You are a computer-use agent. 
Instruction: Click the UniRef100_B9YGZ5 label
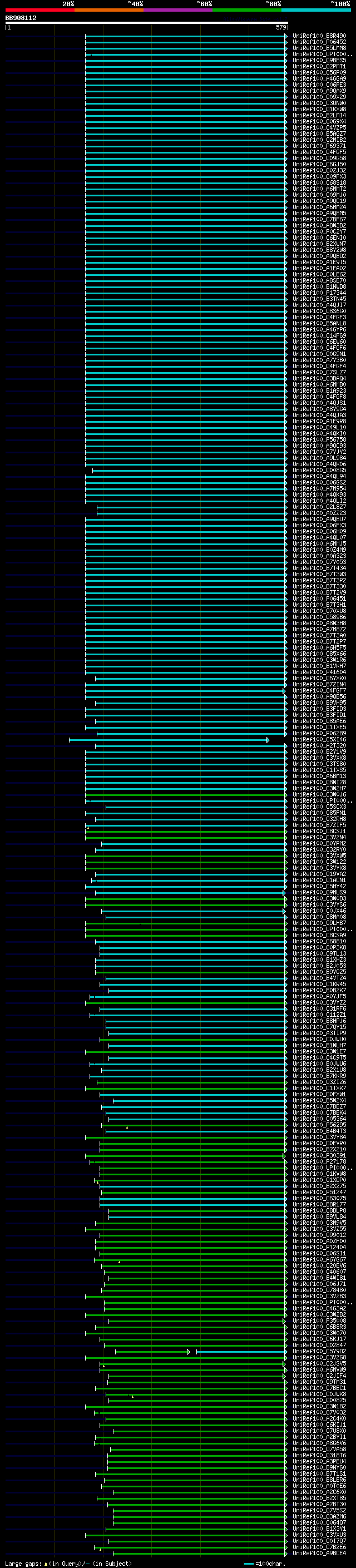click(319, 972)
